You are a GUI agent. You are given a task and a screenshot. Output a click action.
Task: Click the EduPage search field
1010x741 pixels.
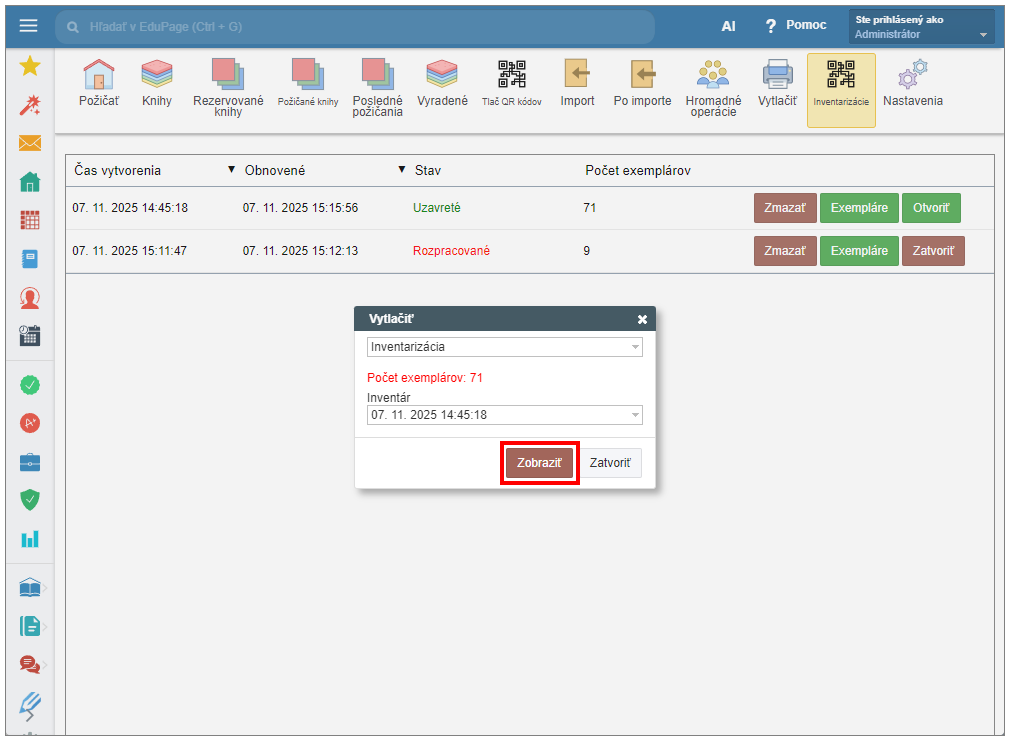(355, 27)
